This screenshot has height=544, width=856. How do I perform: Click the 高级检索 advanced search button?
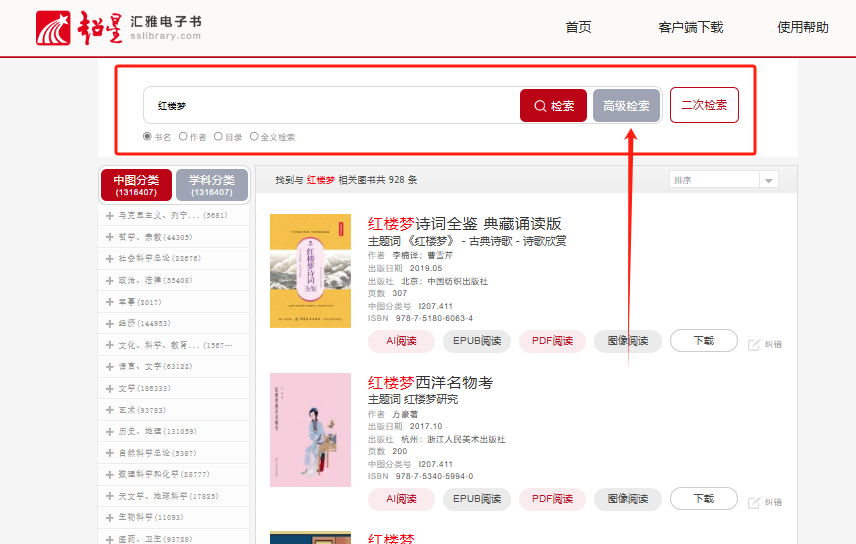pos(626,106)
